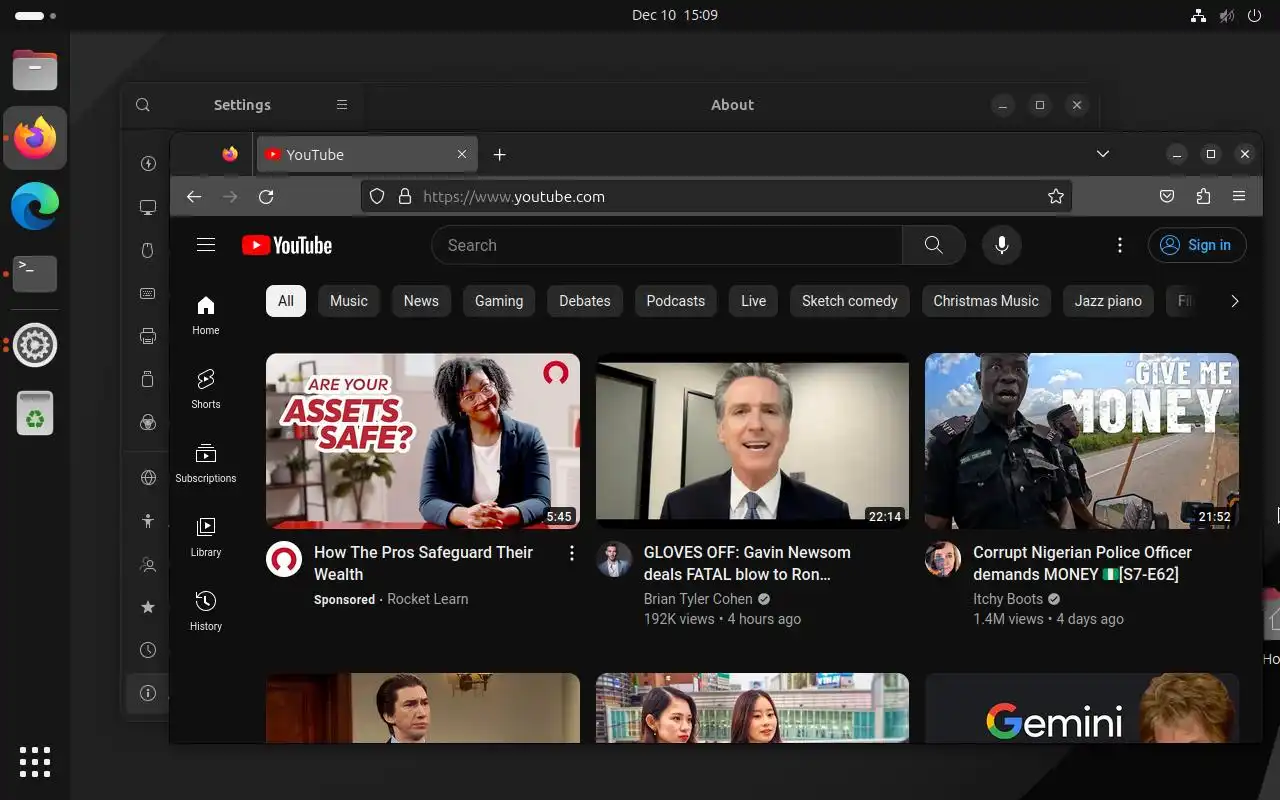The width and height of the screenshot is (1280, 800).
Task: Open History in the YouTube sidebar
Action: [x=206, y=611]
